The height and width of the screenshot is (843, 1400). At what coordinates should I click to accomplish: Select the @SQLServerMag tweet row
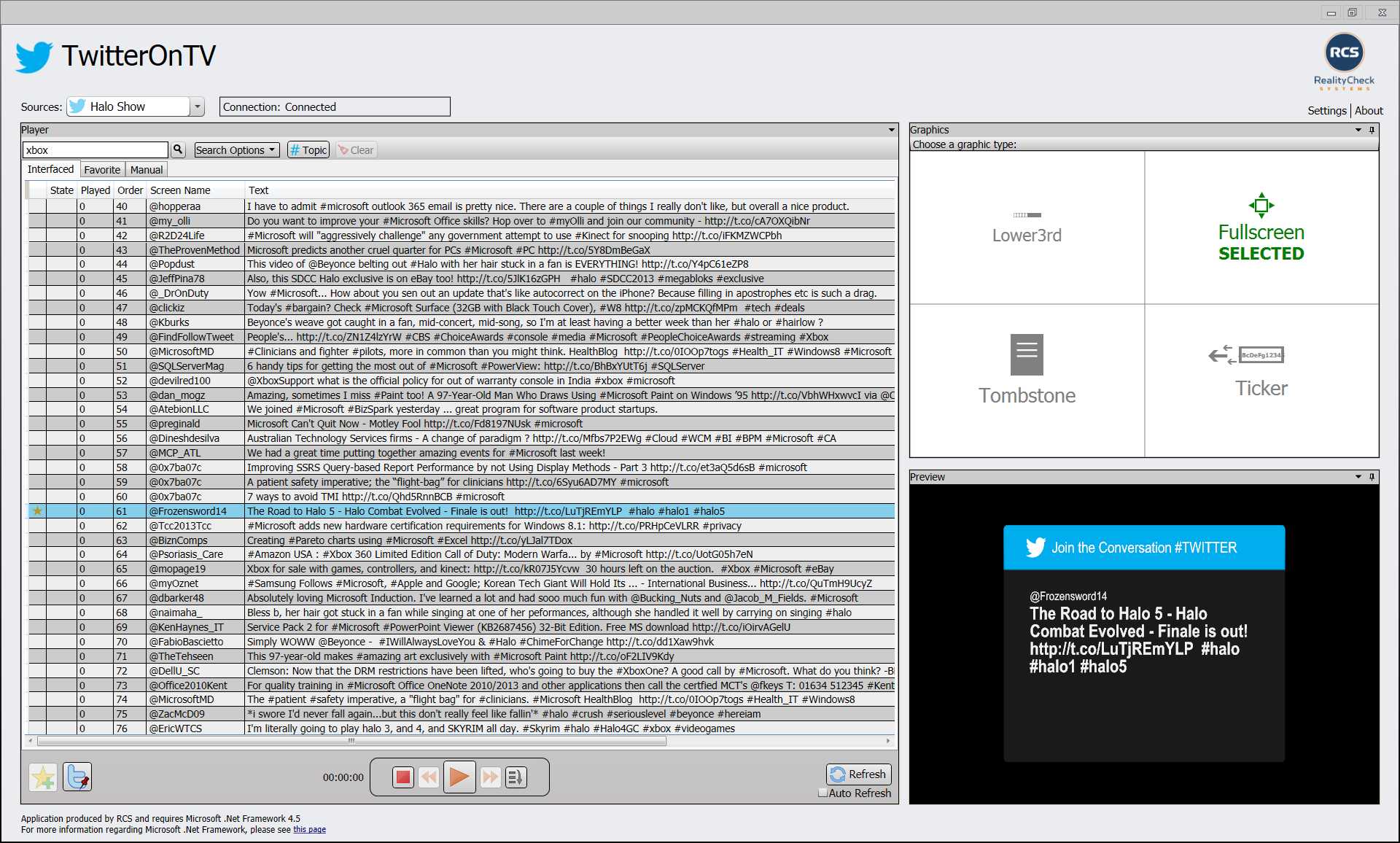pyautogui.click(x=461, y=366)
